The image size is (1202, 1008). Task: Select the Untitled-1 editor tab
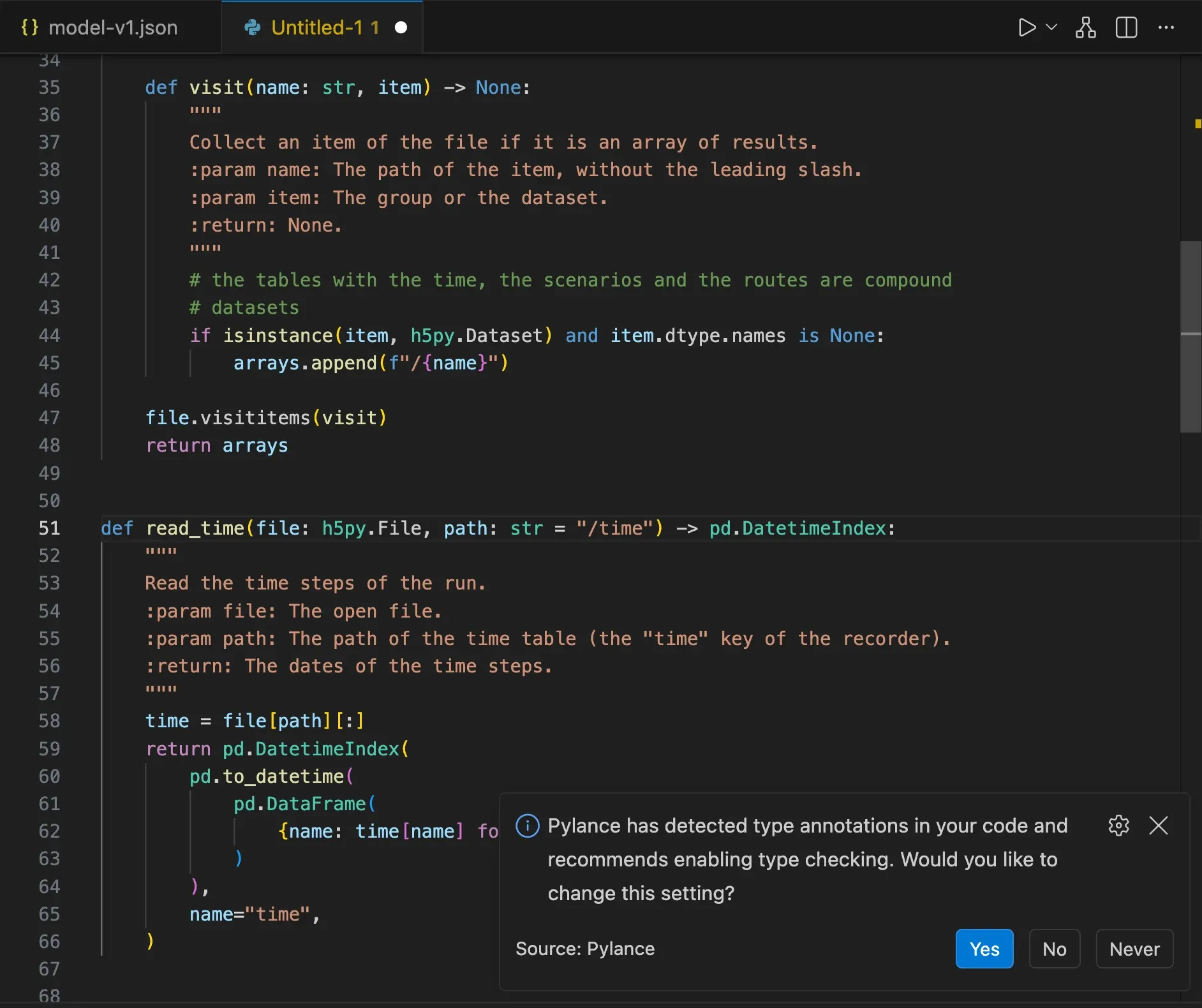pos(322,27)
